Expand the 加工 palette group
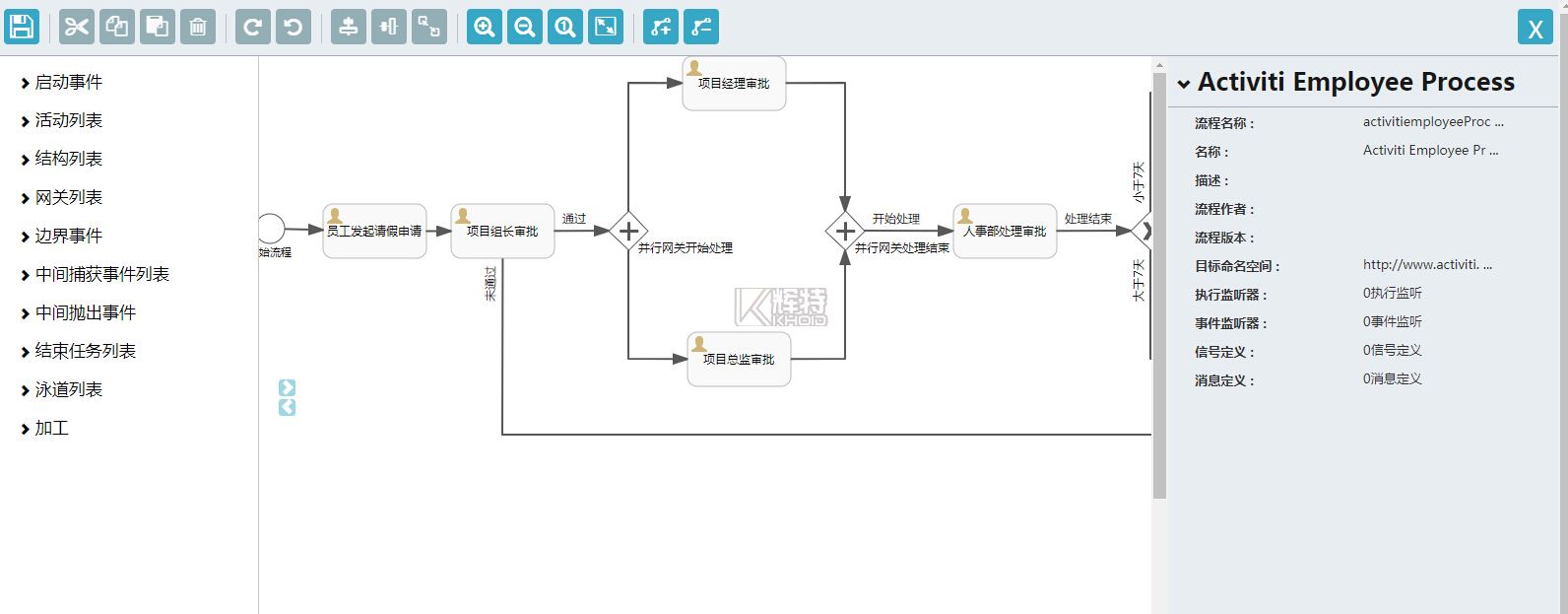This screenshot has height=614, width=1568. [44, 429]
